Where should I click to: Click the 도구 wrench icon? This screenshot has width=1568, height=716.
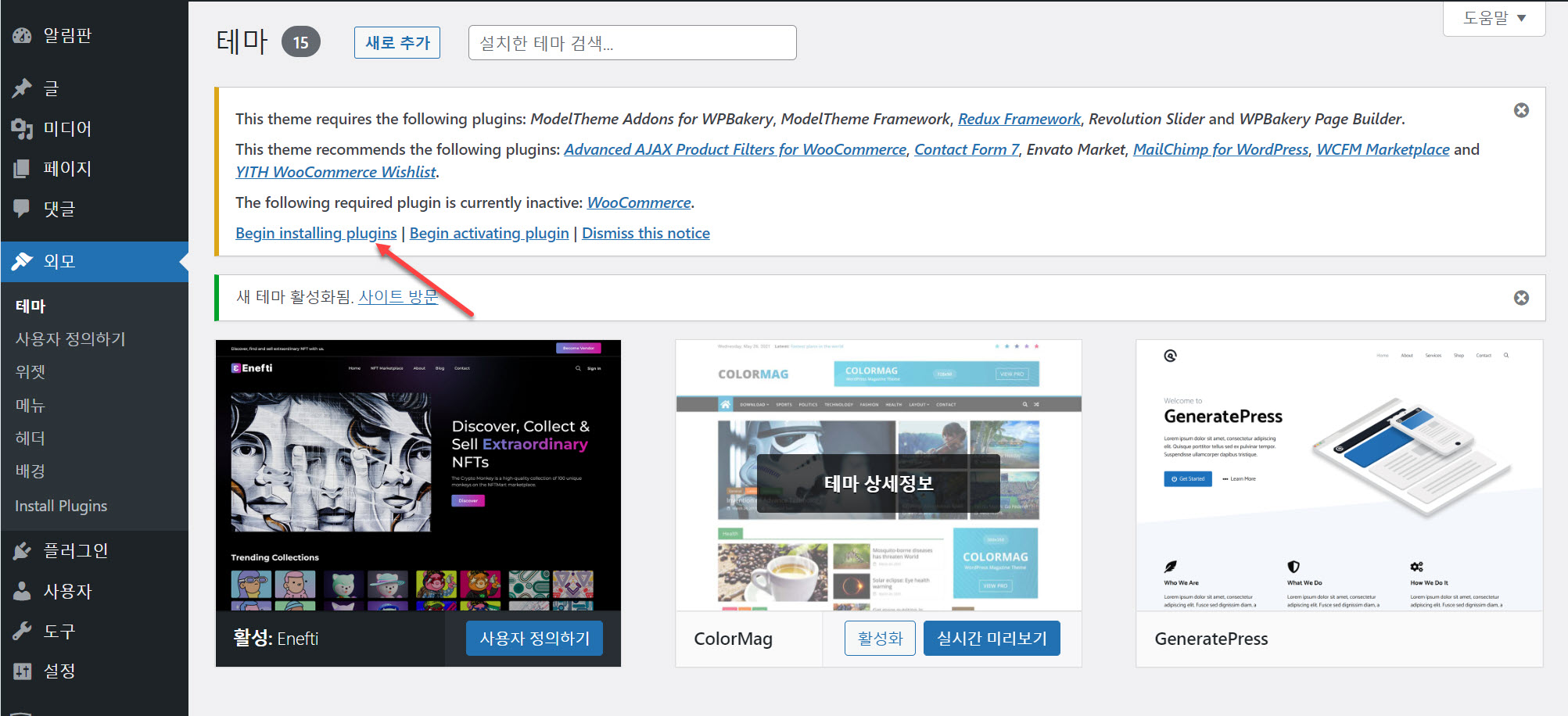[x=22, y=631]
